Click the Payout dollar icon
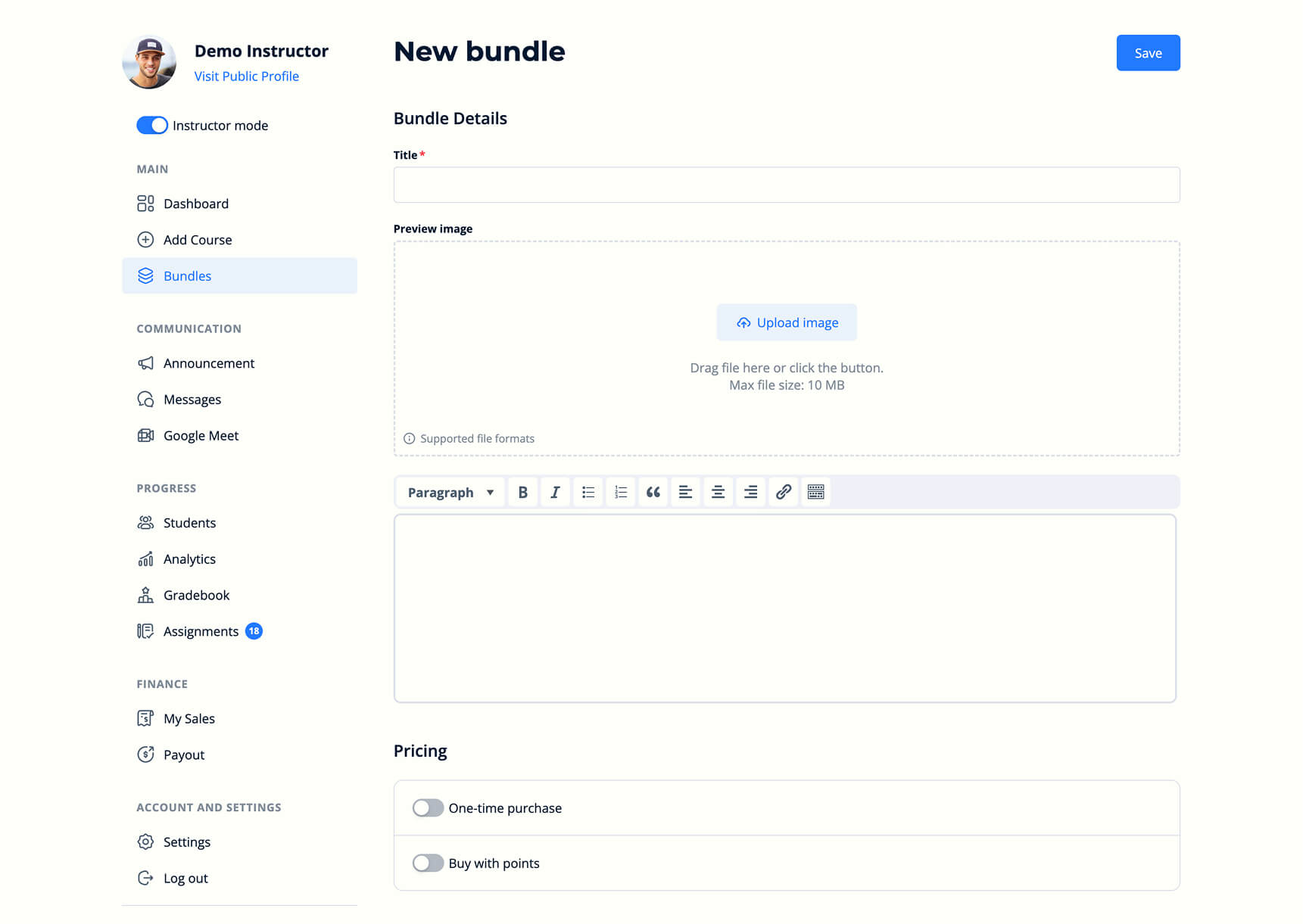The image size is (1303, 924). coord(145,754)
